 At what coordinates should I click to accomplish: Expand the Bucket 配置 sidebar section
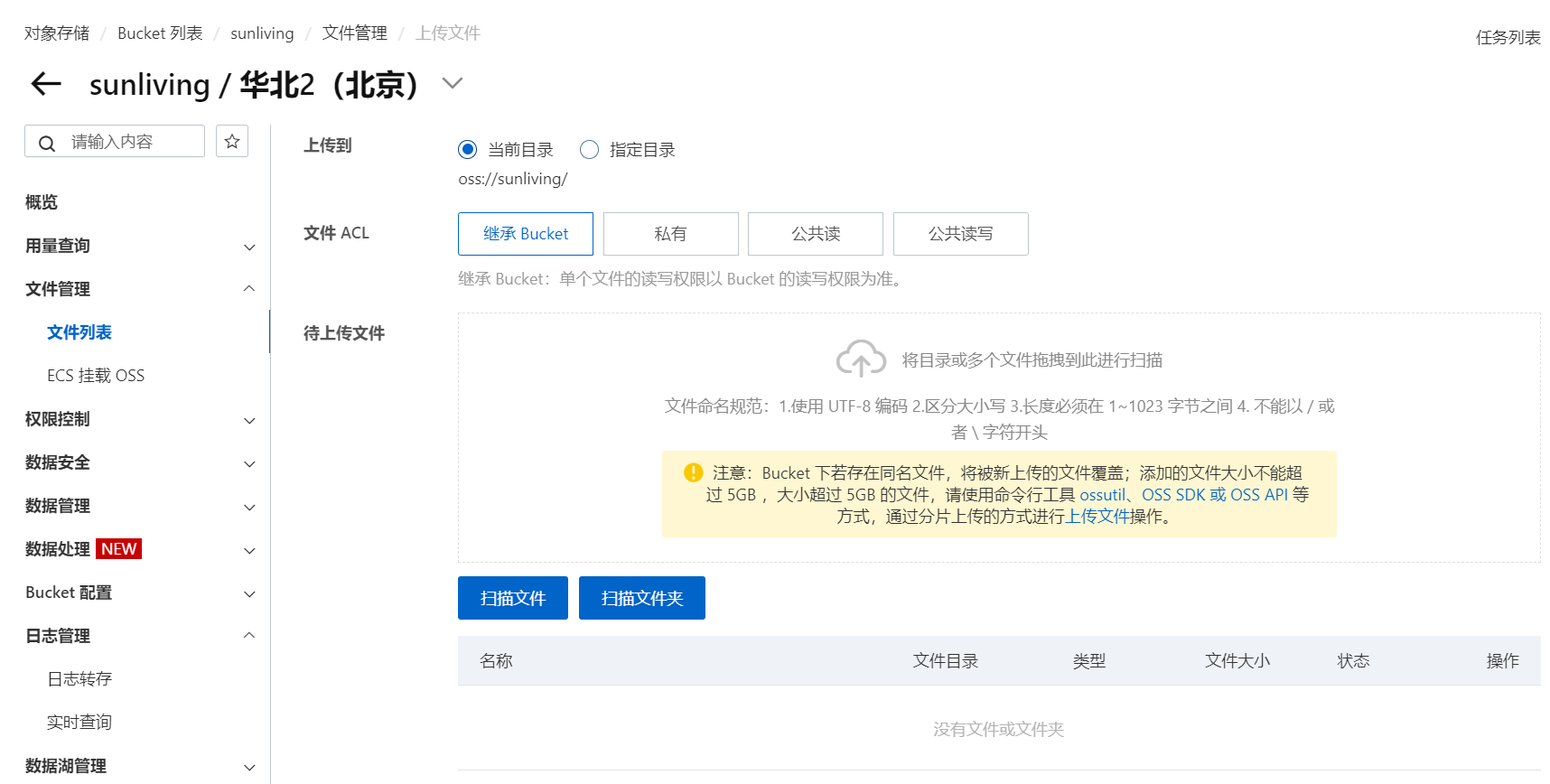pyautogui.click(x=250, y=593)
